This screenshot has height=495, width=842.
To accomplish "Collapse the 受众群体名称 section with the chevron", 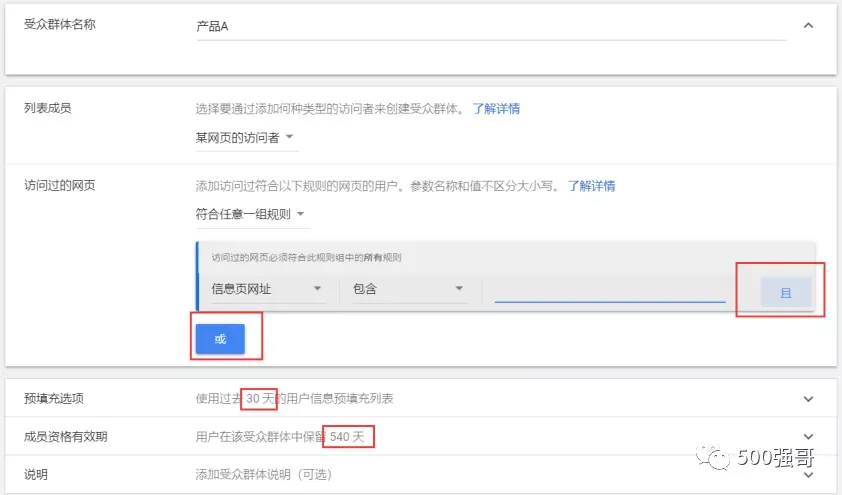I will tap(808, 26).
